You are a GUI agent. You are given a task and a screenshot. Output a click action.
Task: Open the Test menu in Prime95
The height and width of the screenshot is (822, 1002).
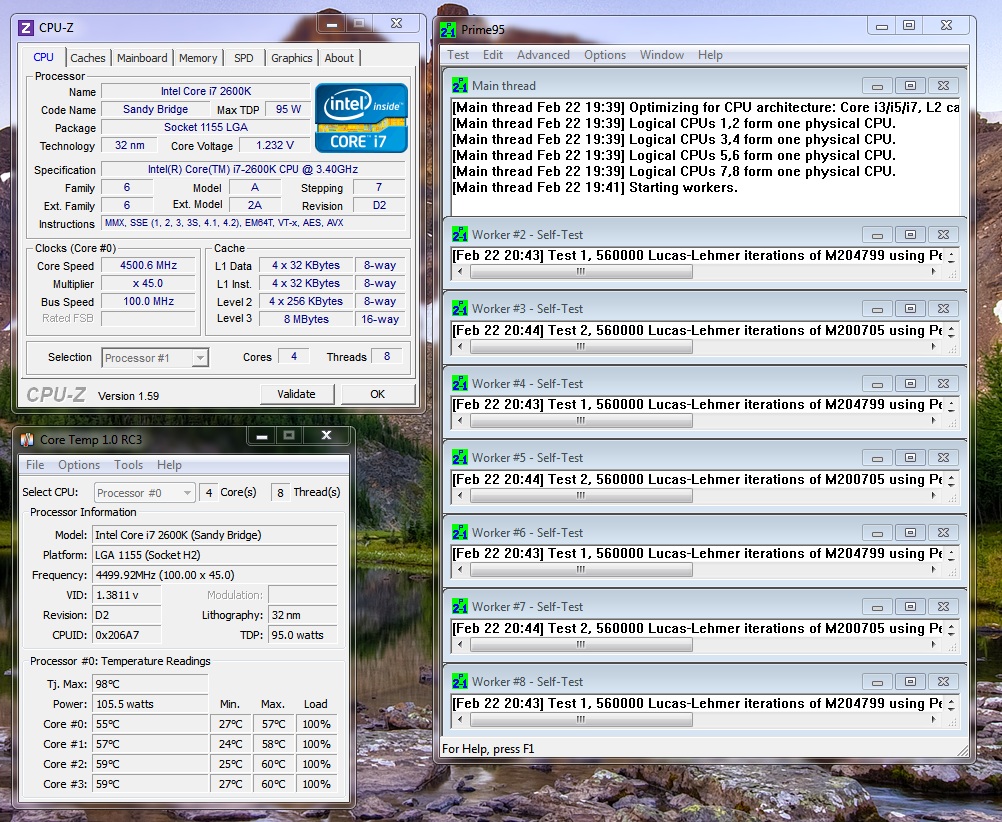458,55
